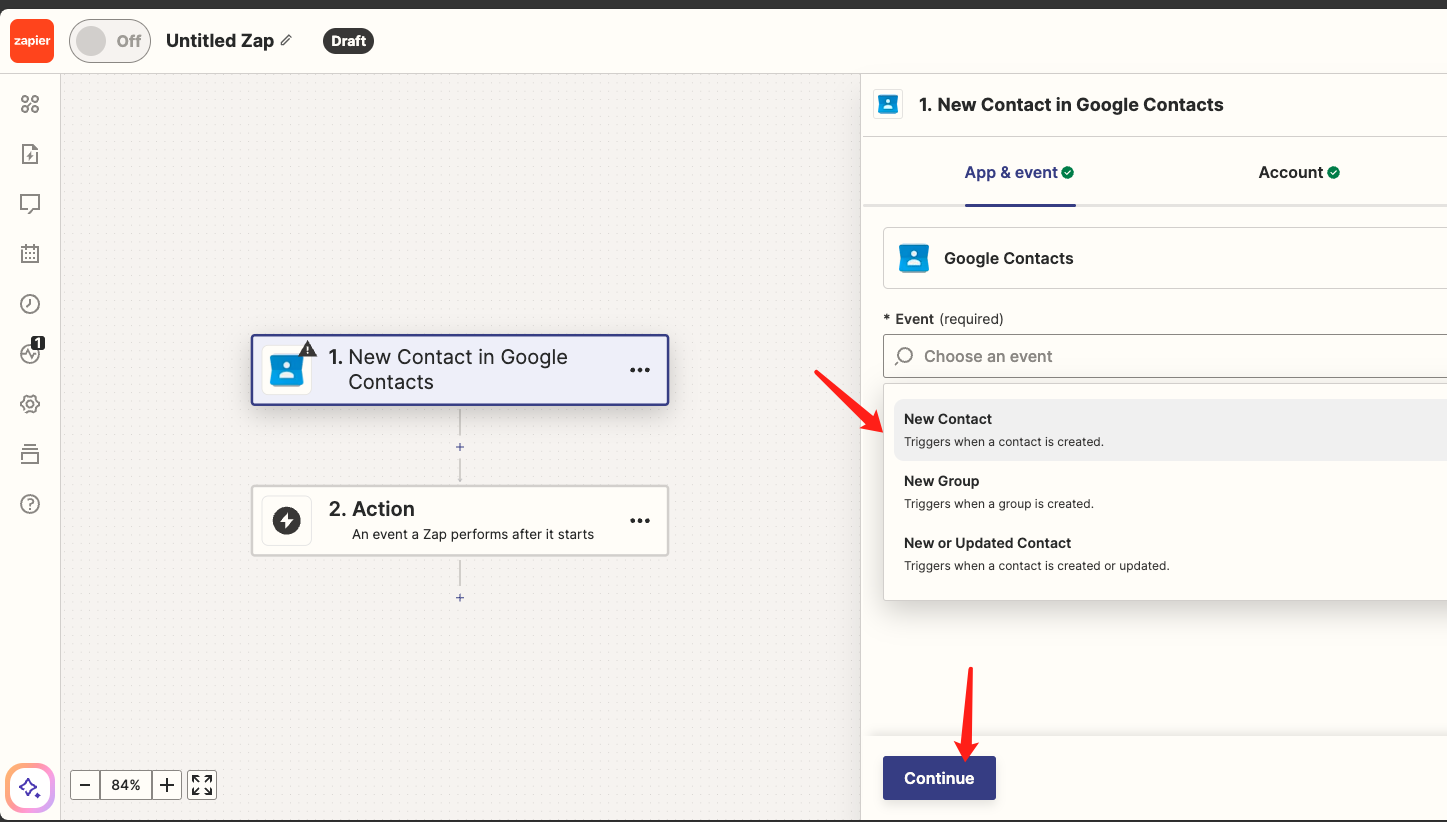The width and height of the screenshot is (1447, 822).
Task: Click the Untitled Zap title
Action: click(219, 41)
